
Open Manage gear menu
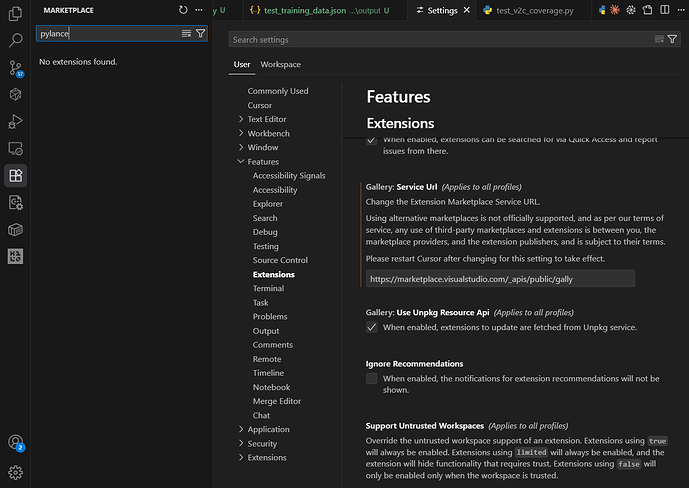(x=15, y=473)
